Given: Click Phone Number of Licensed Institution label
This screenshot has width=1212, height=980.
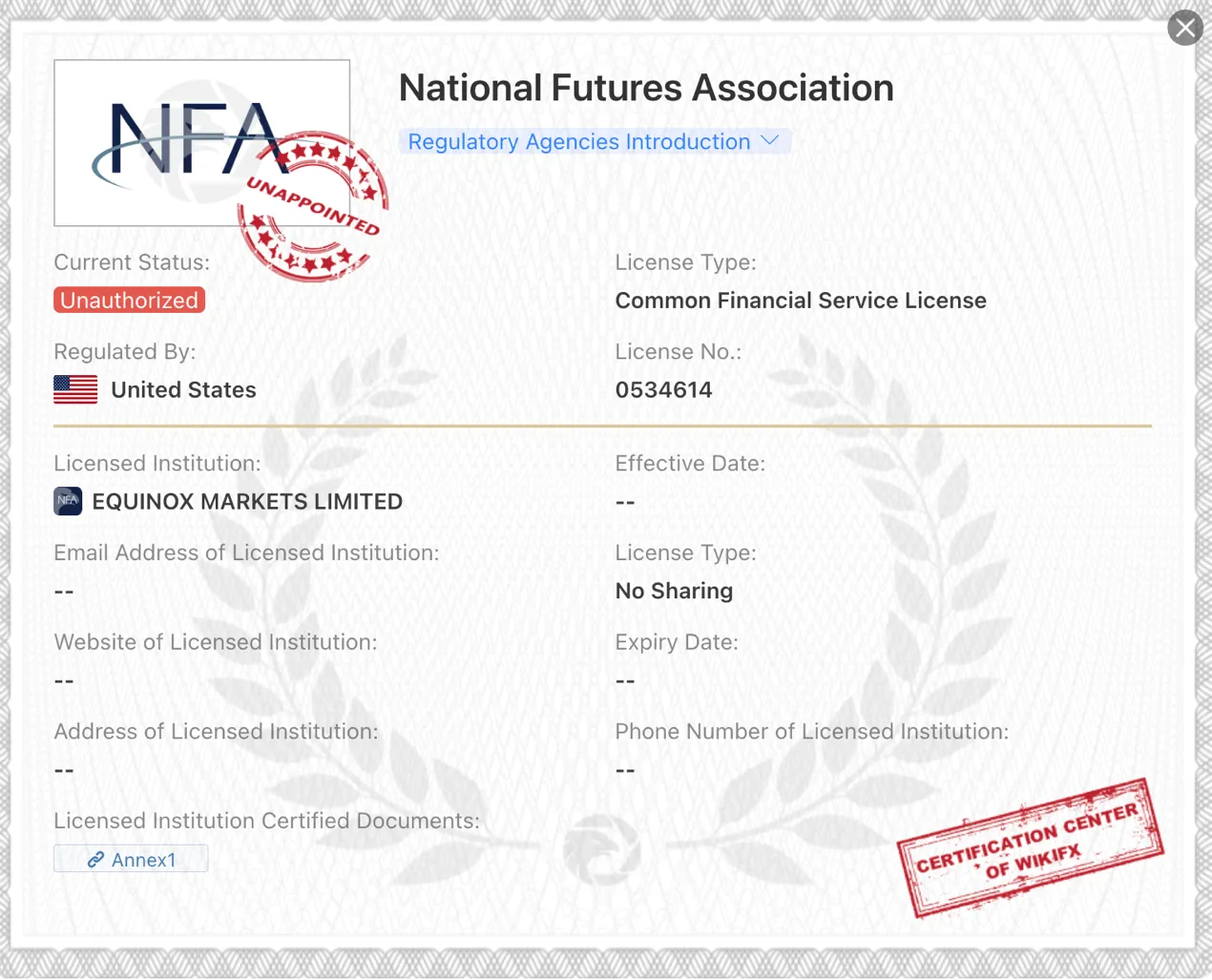Looking at the screenshot, I should coord(811,732).
